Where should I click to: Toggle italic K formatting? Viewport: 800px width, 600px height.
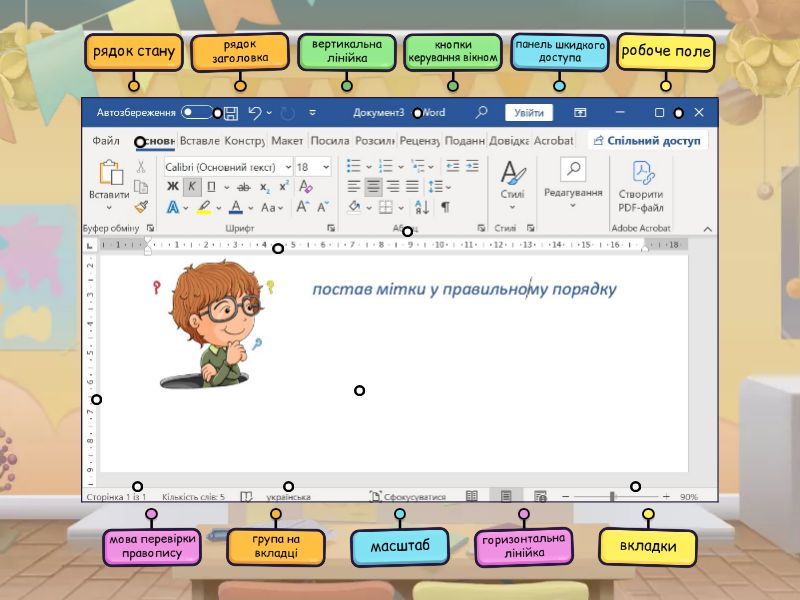(x=192, y=187)
